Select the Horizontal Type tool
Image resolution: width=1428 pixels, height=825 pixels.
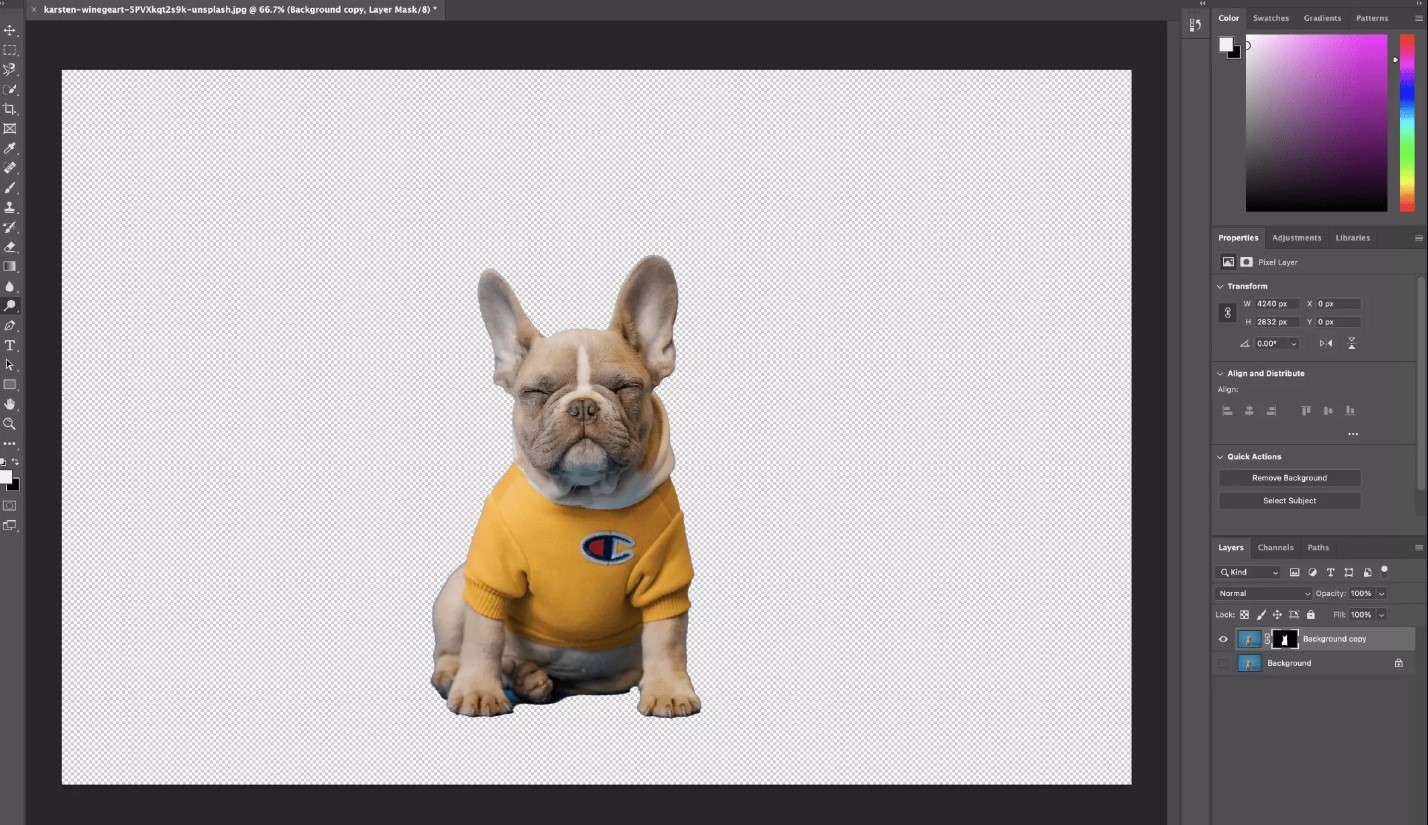coord(10,345)
